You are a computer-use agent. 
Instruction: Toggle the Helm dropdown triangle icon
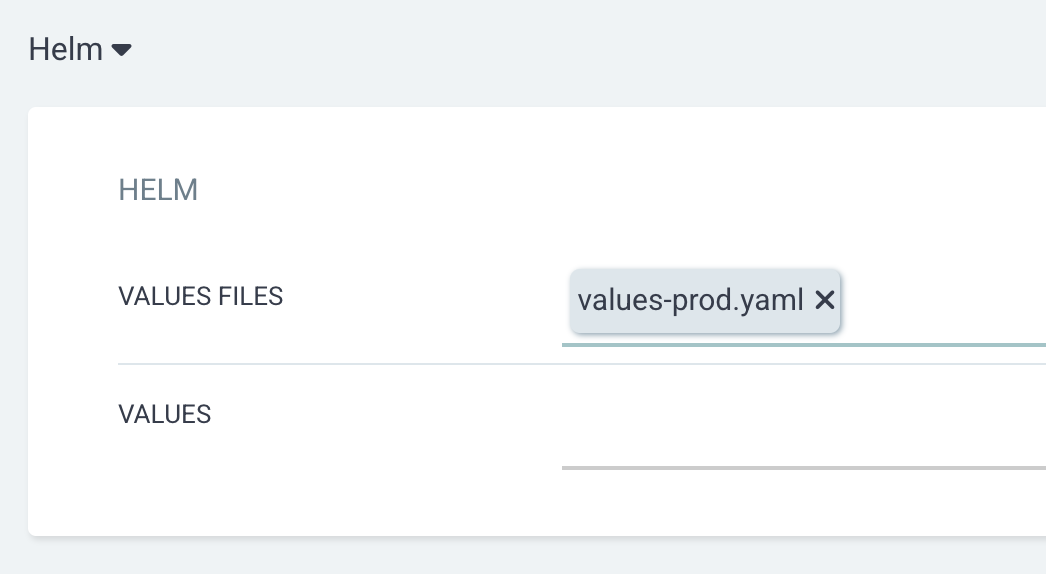click(121, 50)
